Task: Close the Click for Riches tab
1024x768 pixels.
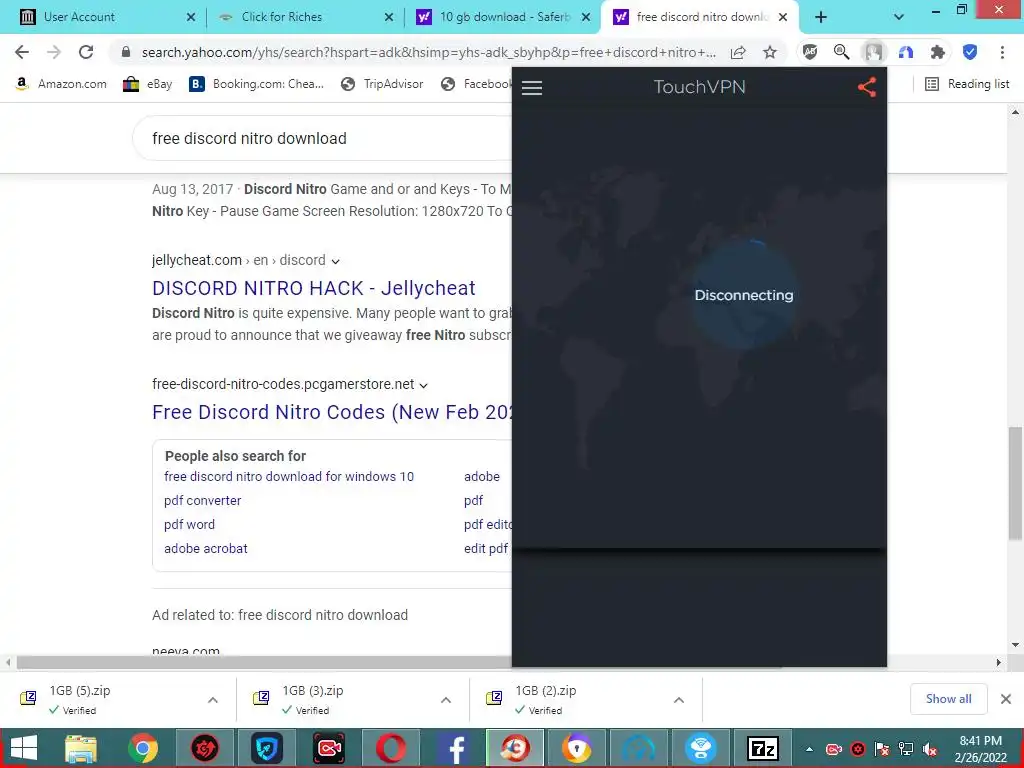Action: [389, 17]
